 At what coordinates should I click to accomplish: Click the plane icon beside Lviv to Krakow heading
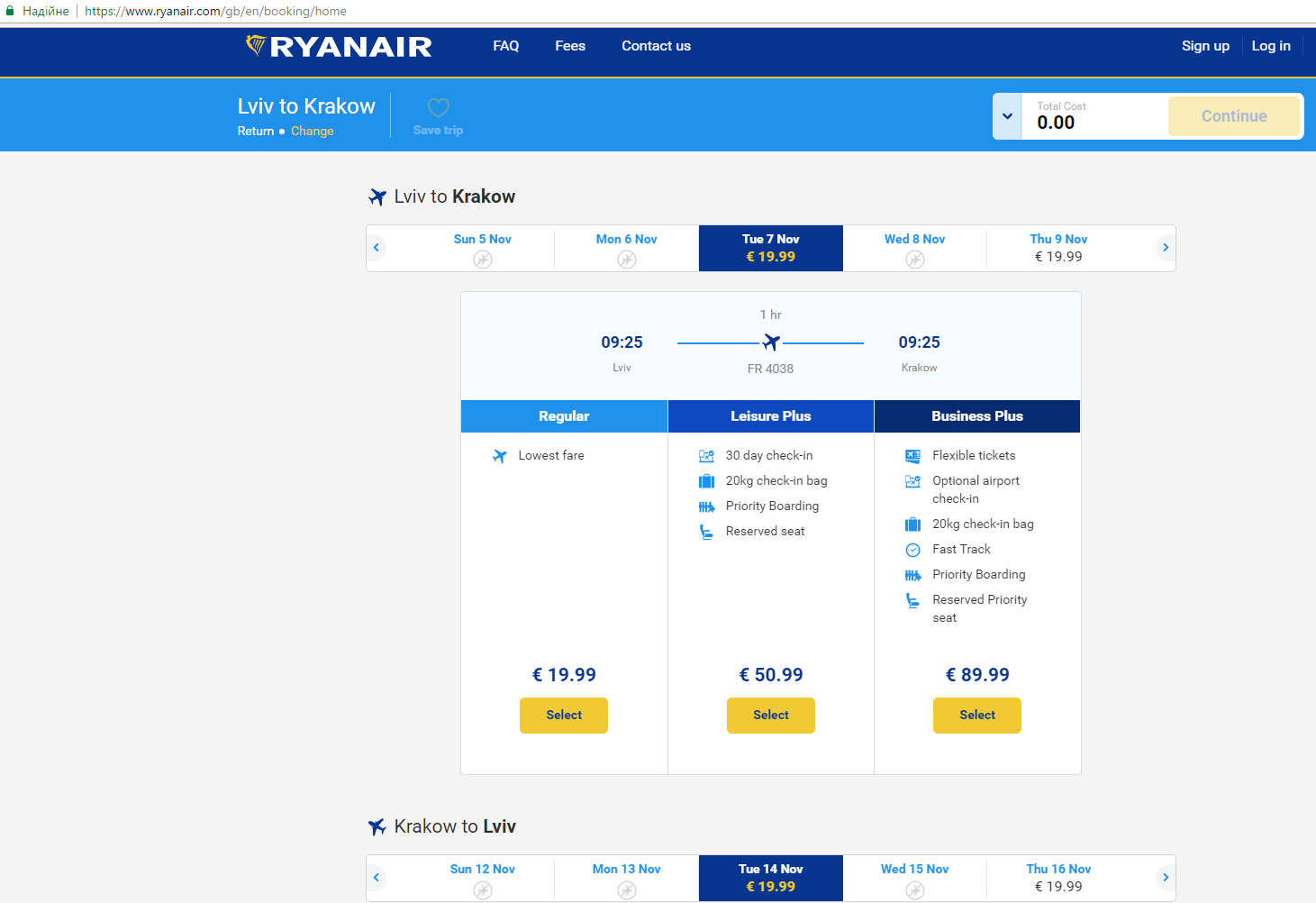point(377,196)
